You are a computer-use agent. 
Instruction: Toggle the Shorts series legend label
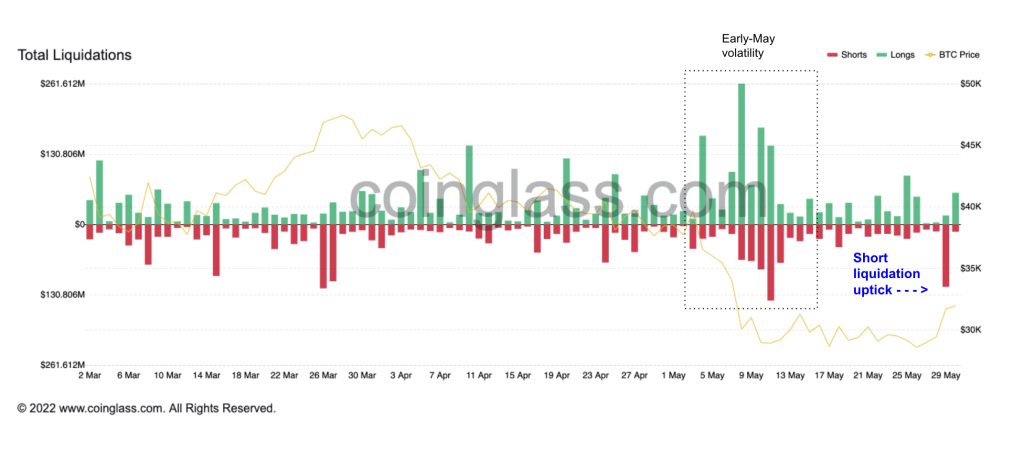pyautogui.click(x=854, y=55)
